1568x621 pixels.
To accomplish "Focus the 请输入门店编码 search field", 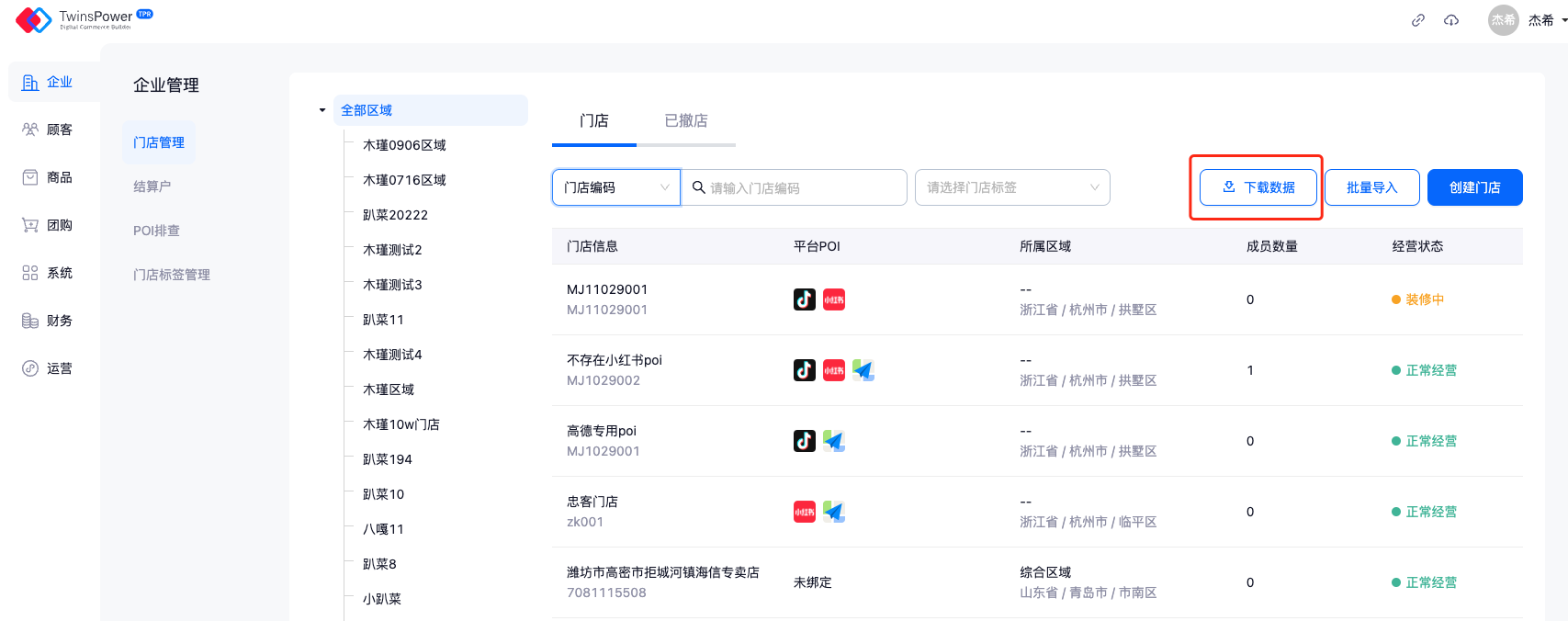I will 799,187.
